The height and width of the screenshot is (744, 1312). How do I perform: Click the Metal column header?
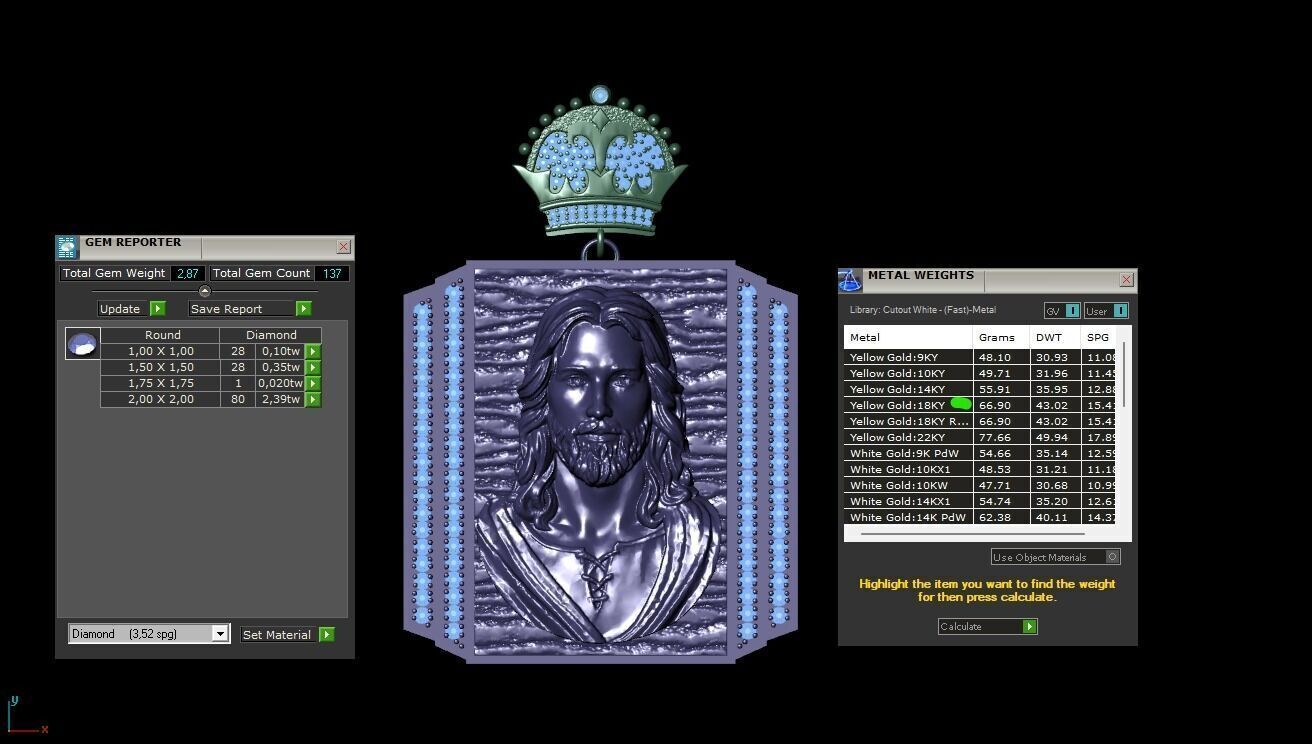coord(908,337)
